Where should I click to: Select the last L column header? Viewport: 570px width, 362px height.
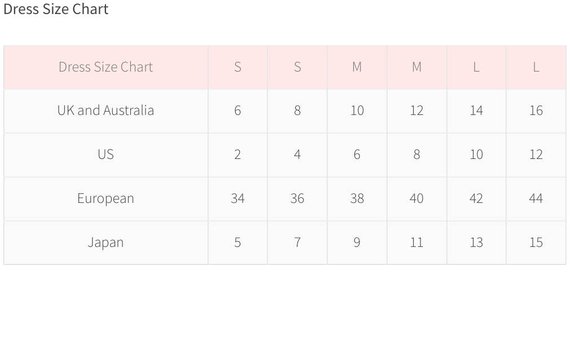536,67
